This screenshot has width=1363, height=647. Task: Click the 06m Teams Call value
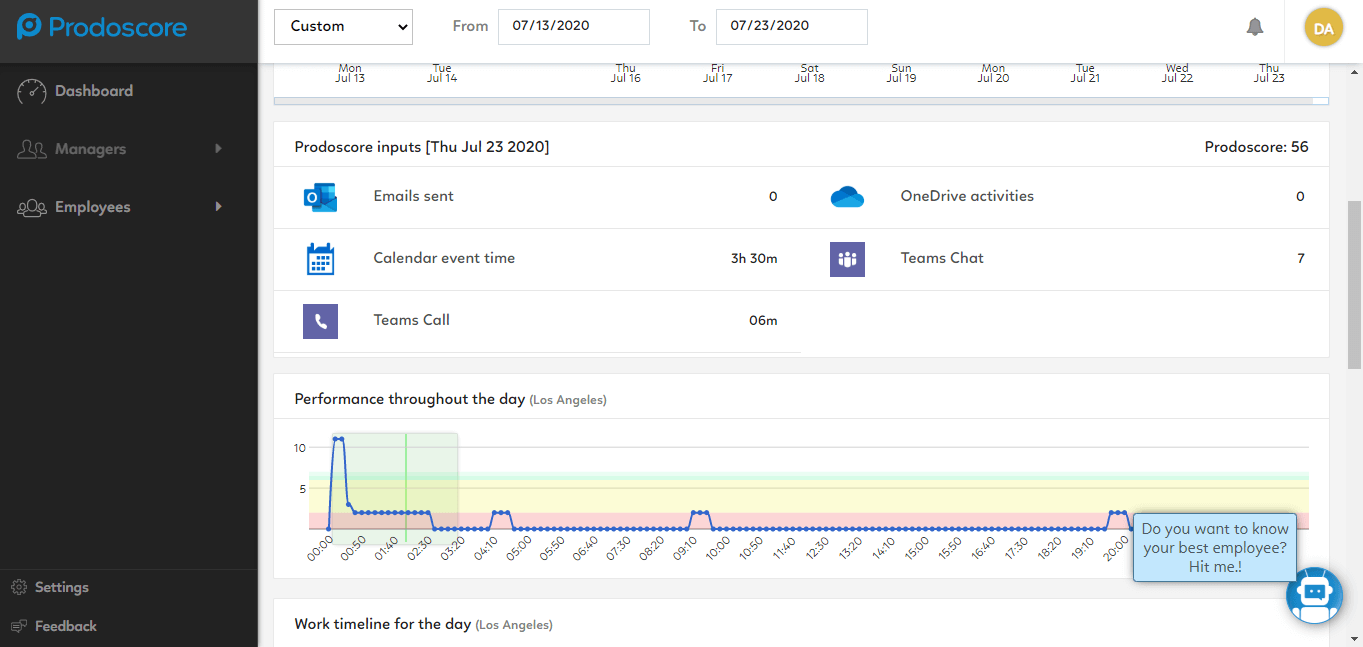763,320
